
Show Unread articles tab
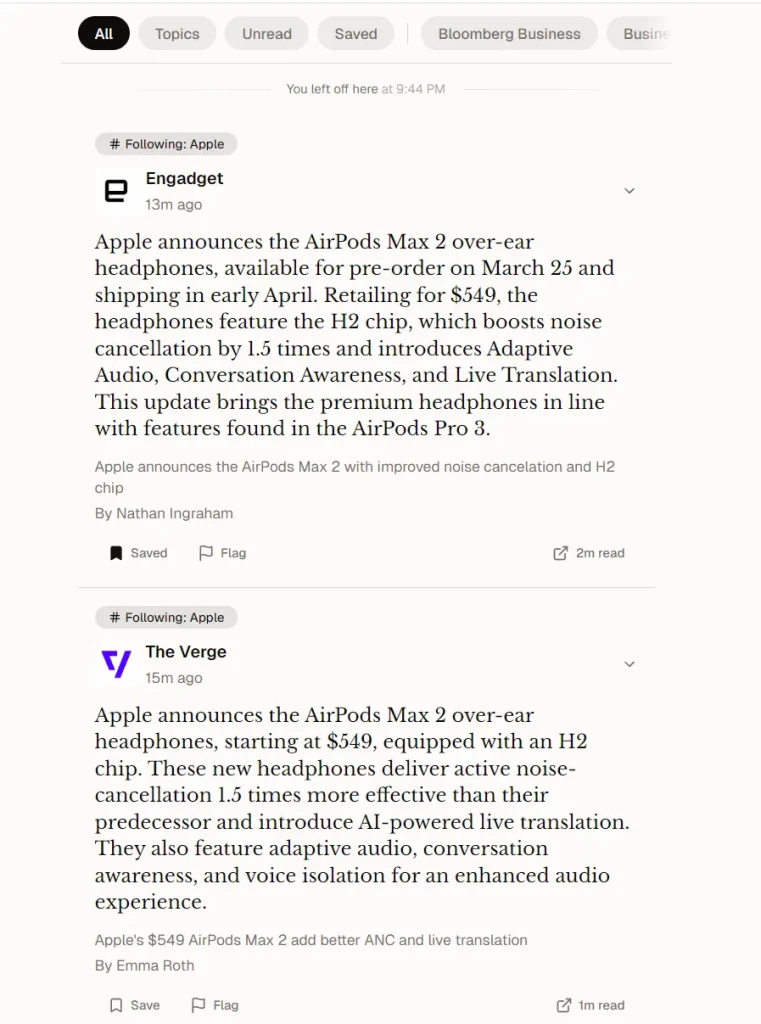pos(267,33)
